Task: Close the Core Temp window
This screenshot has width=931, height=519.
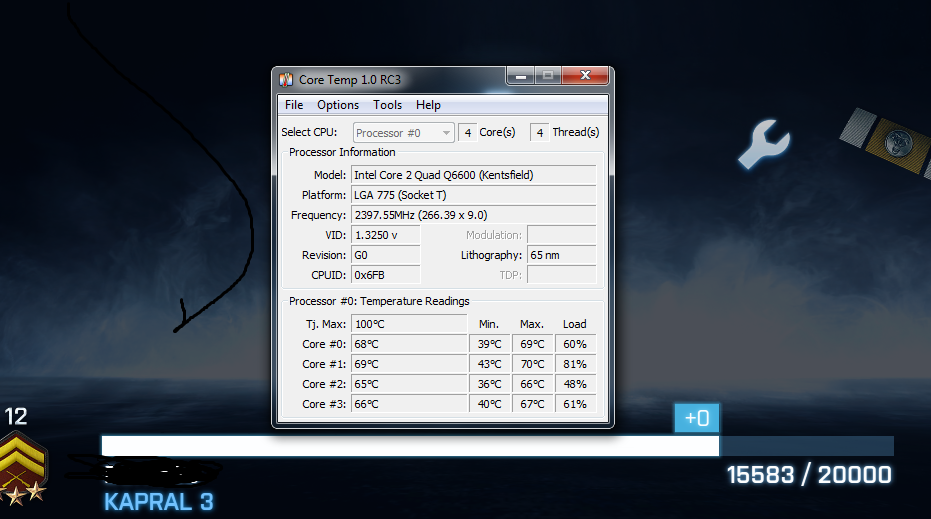Action: (585, 75)
